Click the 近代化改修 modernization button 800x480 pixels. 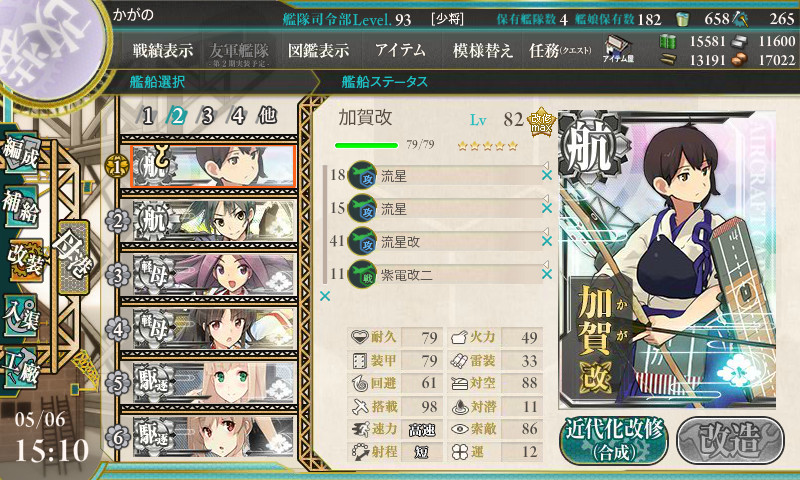(614, 440)
